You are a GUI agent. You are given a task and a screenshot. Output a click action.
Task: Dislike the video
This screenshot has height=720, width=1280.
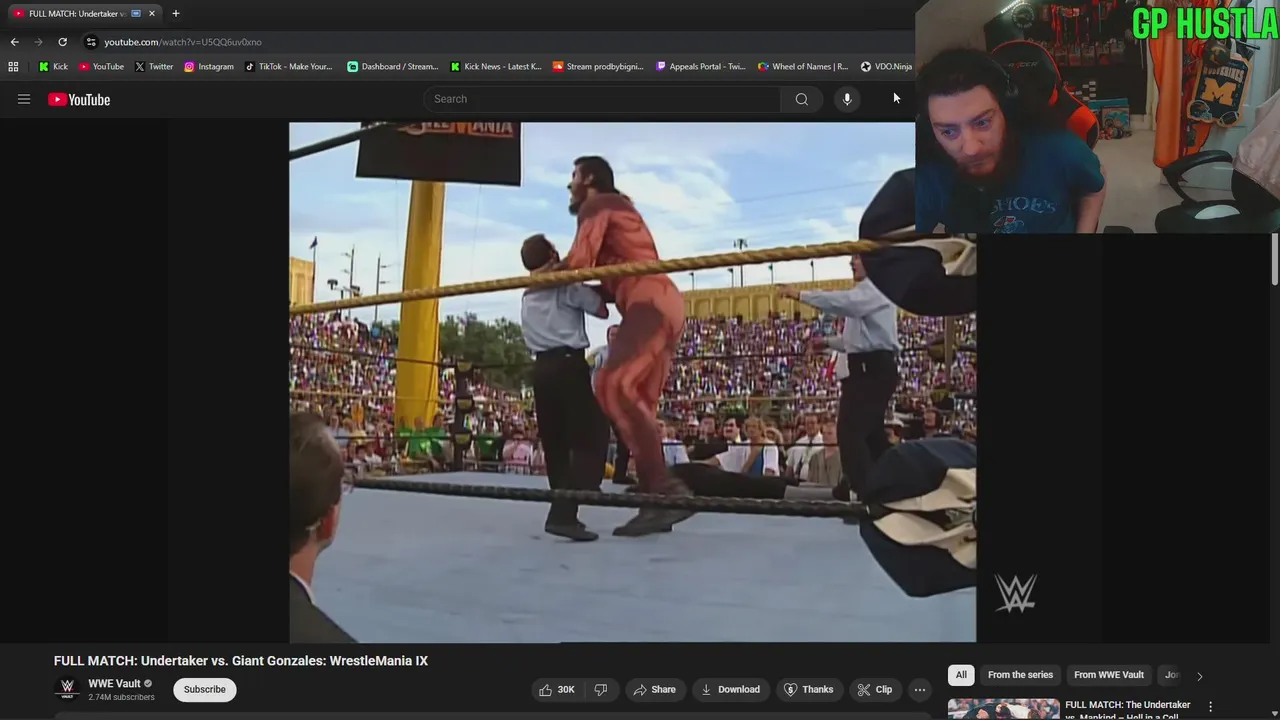click(x=601, y=689)
